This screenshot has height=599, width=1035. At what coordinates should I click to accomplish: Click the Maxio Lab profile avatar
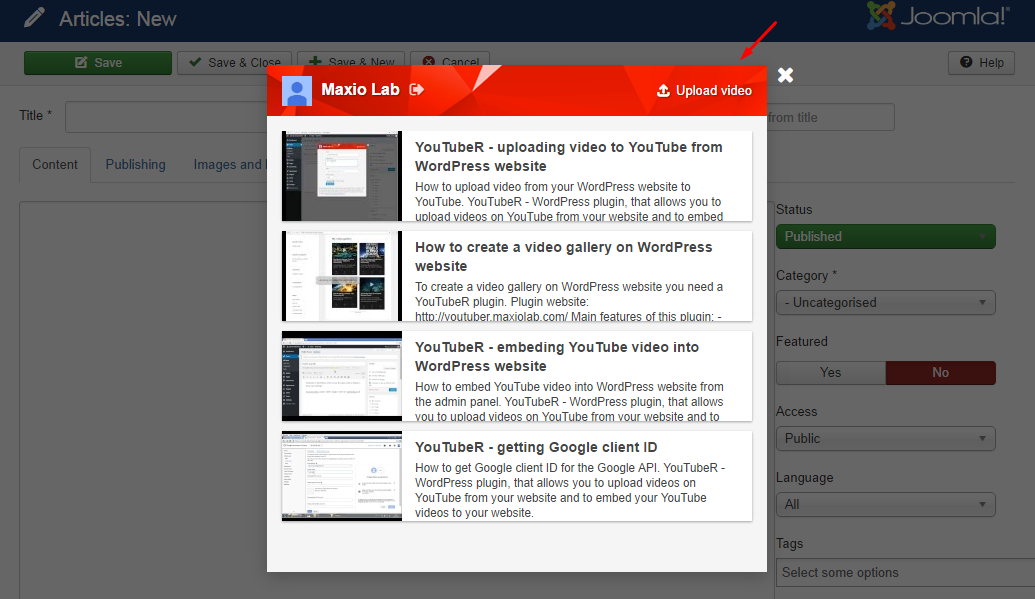pos(297,91)
